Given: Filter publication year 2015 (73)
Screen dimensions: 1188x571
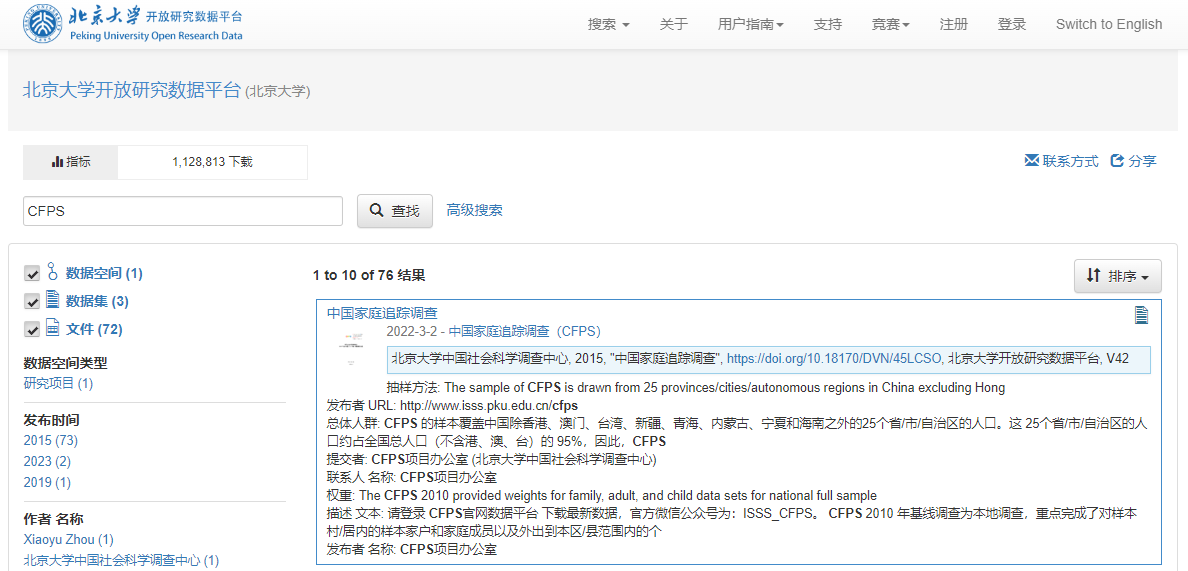Looking at the screenshot, I should tap(51, 440).
